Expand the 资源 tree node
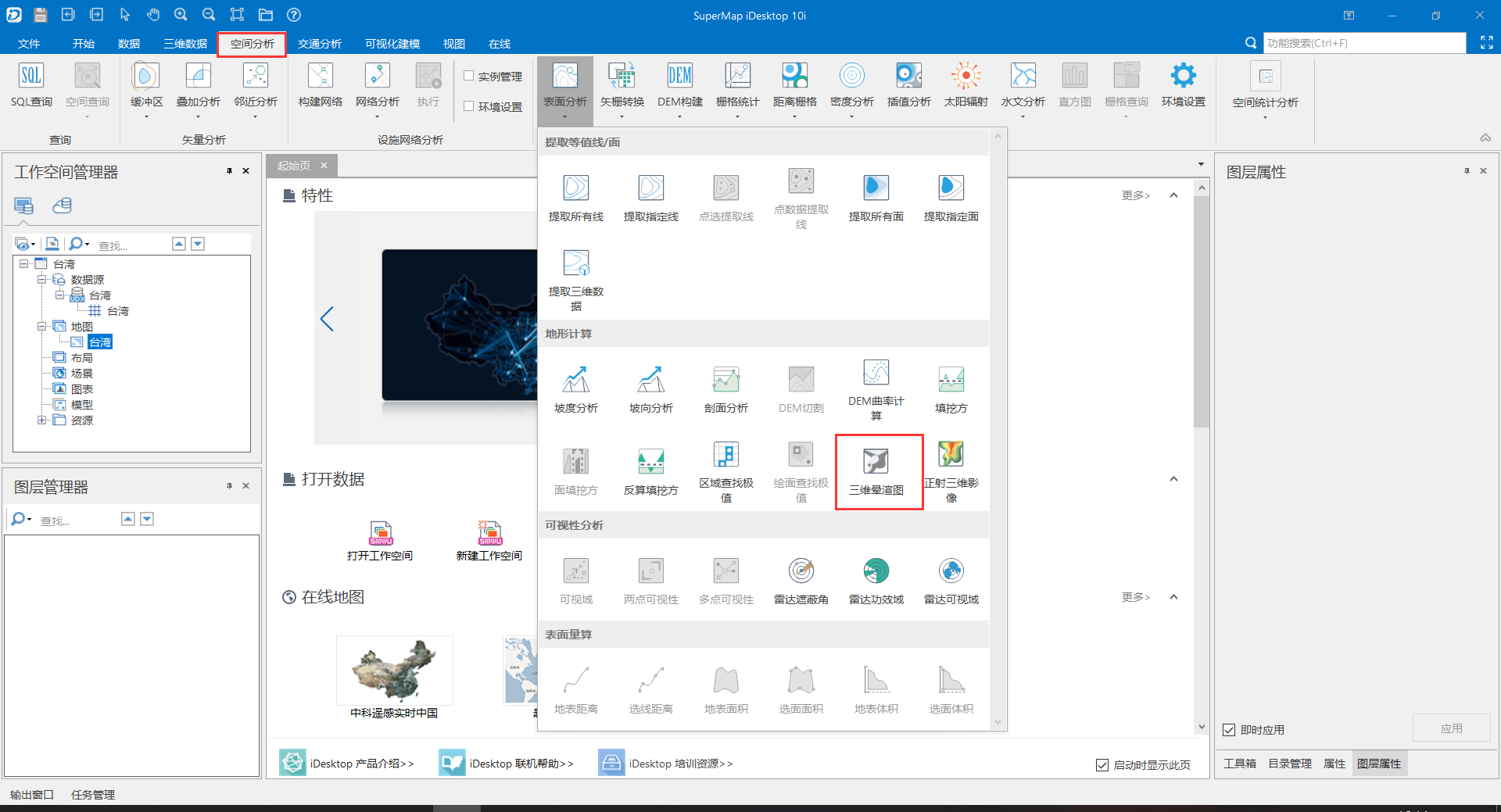Screen dimensions: 1501x812 42,420
